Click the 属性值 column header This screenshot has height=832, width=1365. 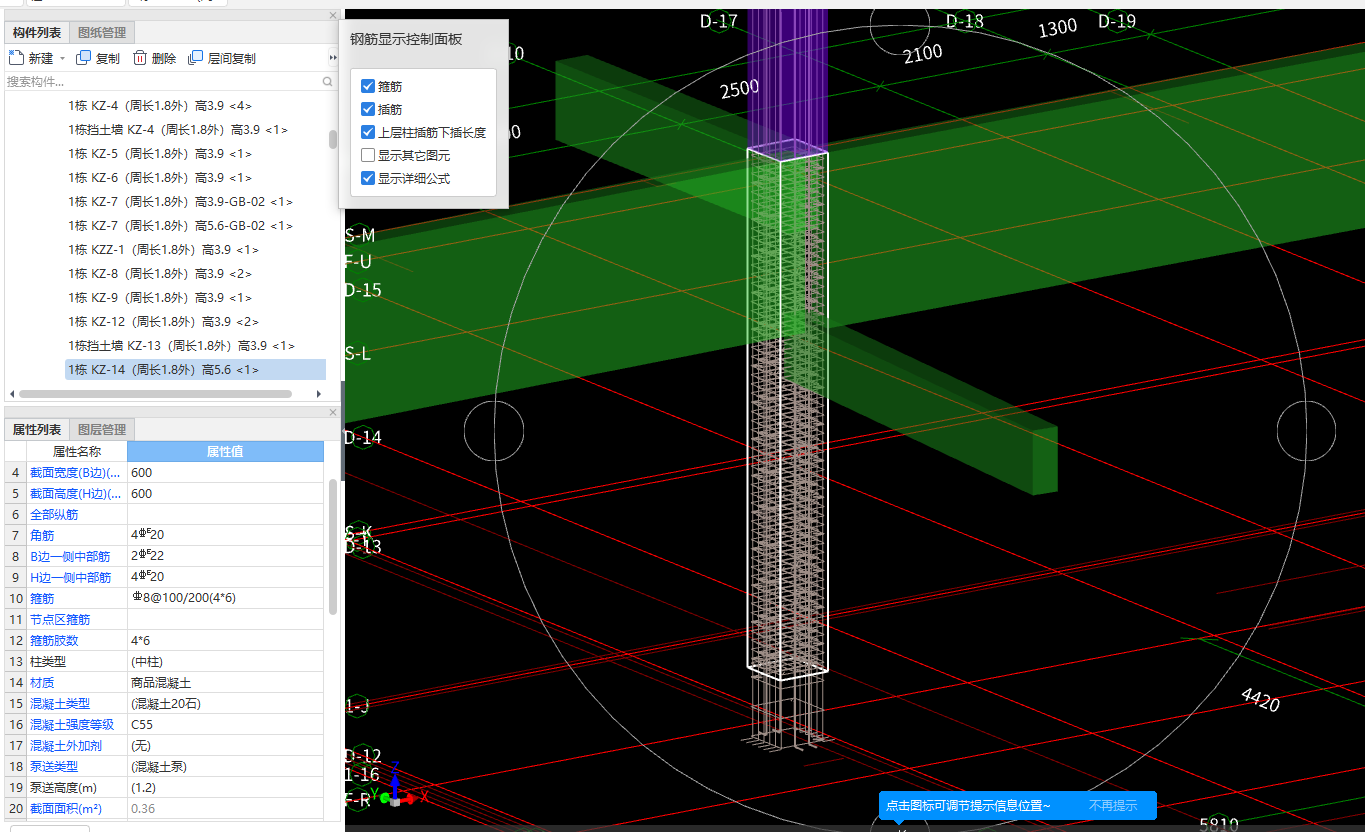(x=225, y=451)
